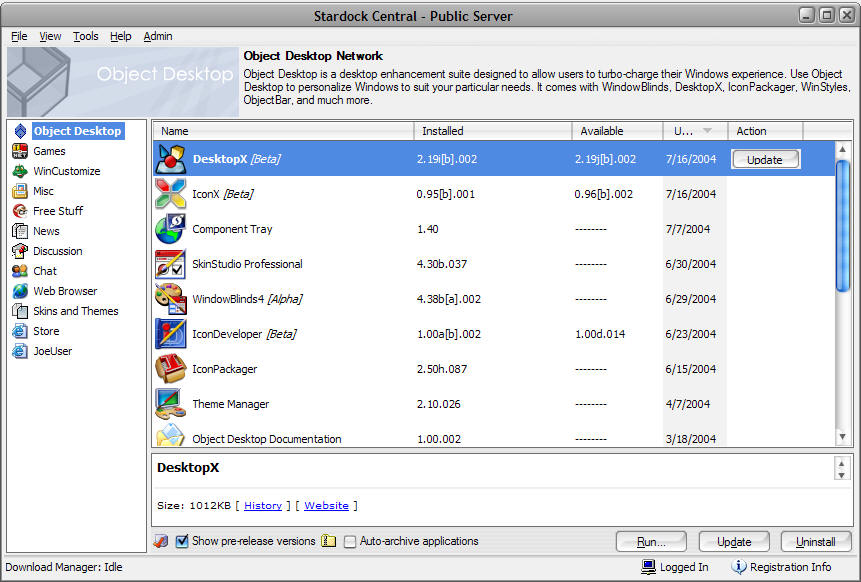Open the Admin menu
This screenshot has height=582, width=861.
158,36
